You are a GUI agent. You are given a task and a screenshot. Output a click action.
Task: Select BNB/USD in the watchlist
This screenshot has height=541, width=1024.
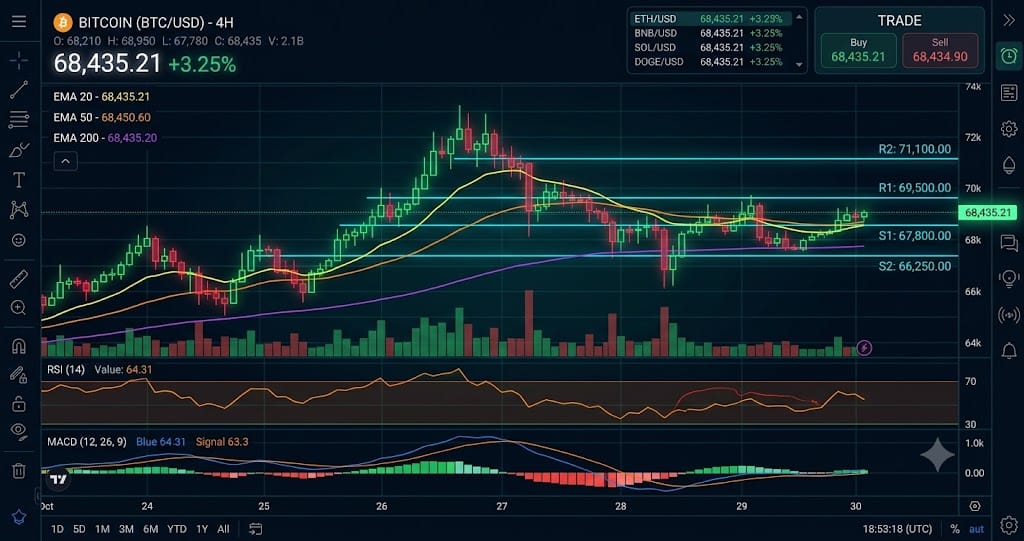click(709, 33)
